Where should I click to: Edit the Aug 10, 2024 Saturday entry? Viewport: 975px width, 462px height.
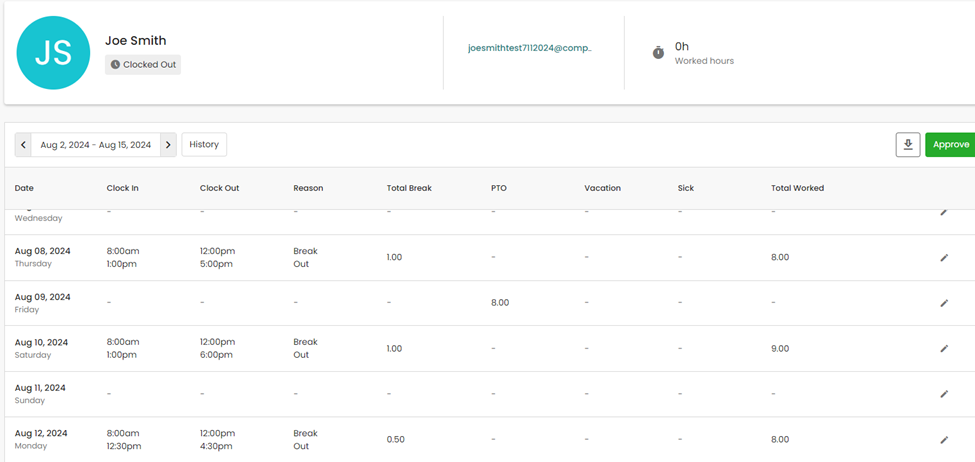tap(944, 349)
